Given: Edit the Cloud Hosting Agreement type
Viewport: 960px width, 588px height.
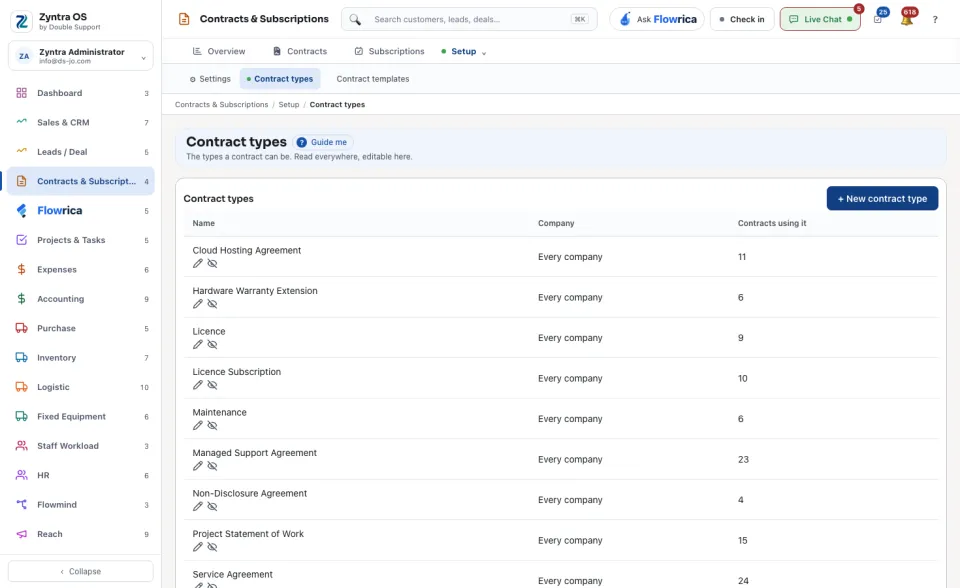Looking at the screenshot, I should [198, 263].
